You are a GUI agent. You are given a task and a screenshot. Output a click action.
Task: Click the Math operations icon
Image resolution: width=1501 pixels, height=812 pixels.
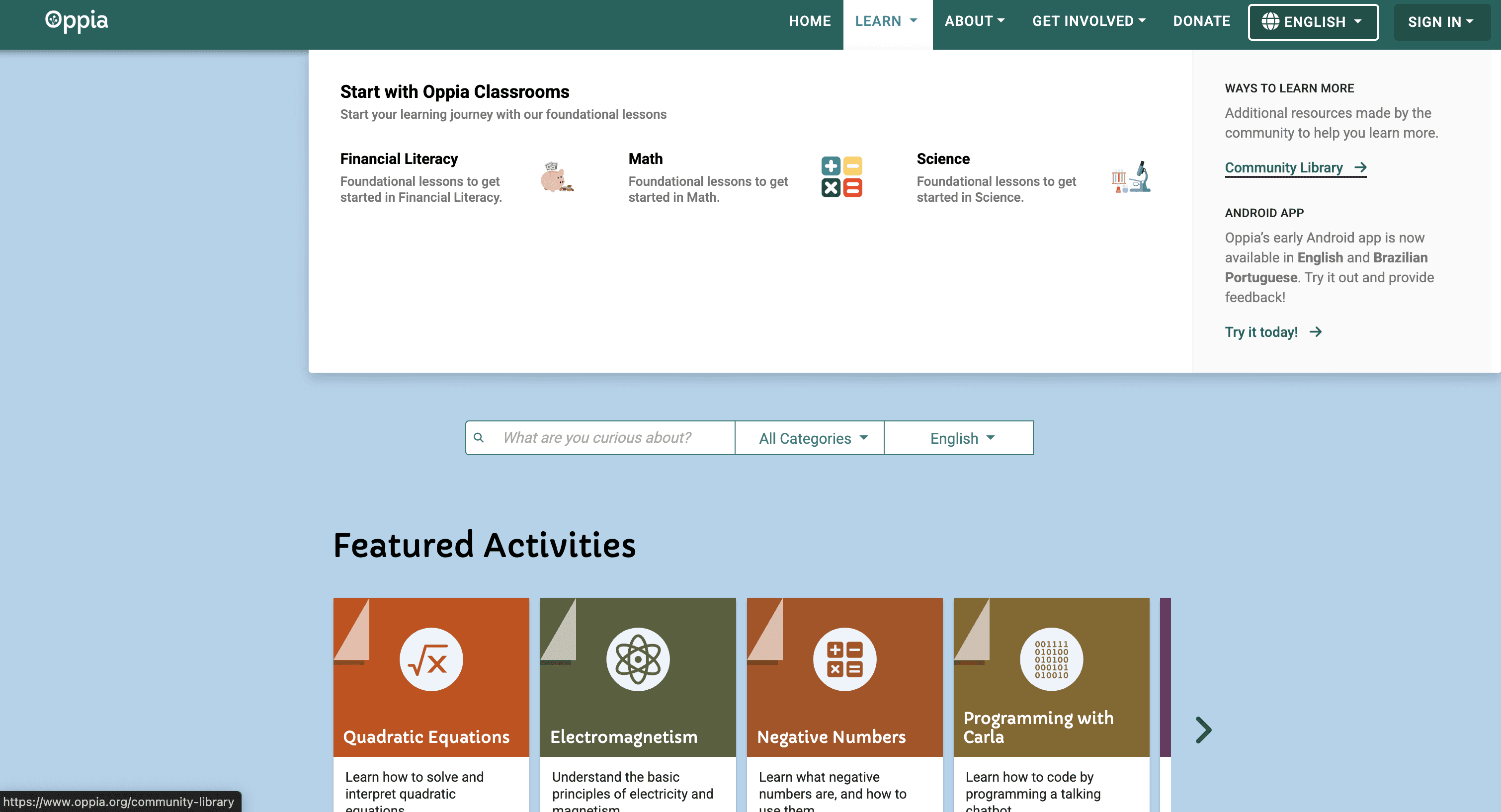(841, 177)
